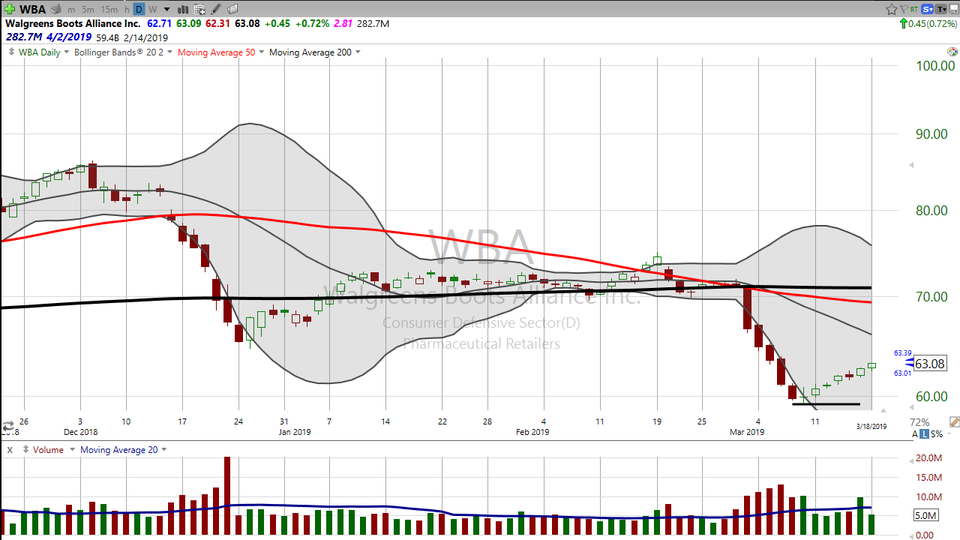Click the Walgreens Boots Alliance Inc. name
The image size is (960, 540).
pyautogui.click(x=73, y=23)
